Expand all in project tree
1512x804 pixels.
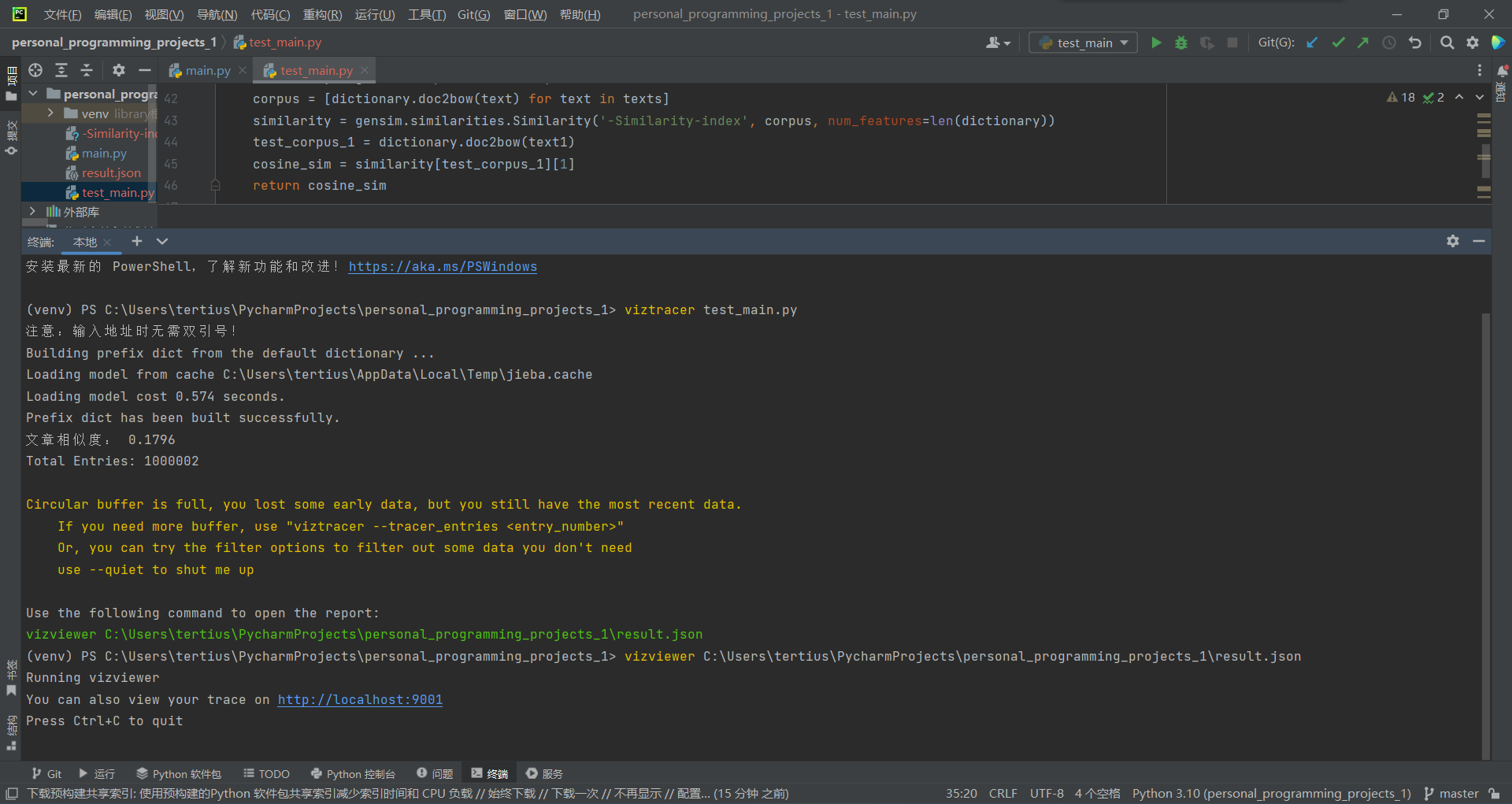61,70
